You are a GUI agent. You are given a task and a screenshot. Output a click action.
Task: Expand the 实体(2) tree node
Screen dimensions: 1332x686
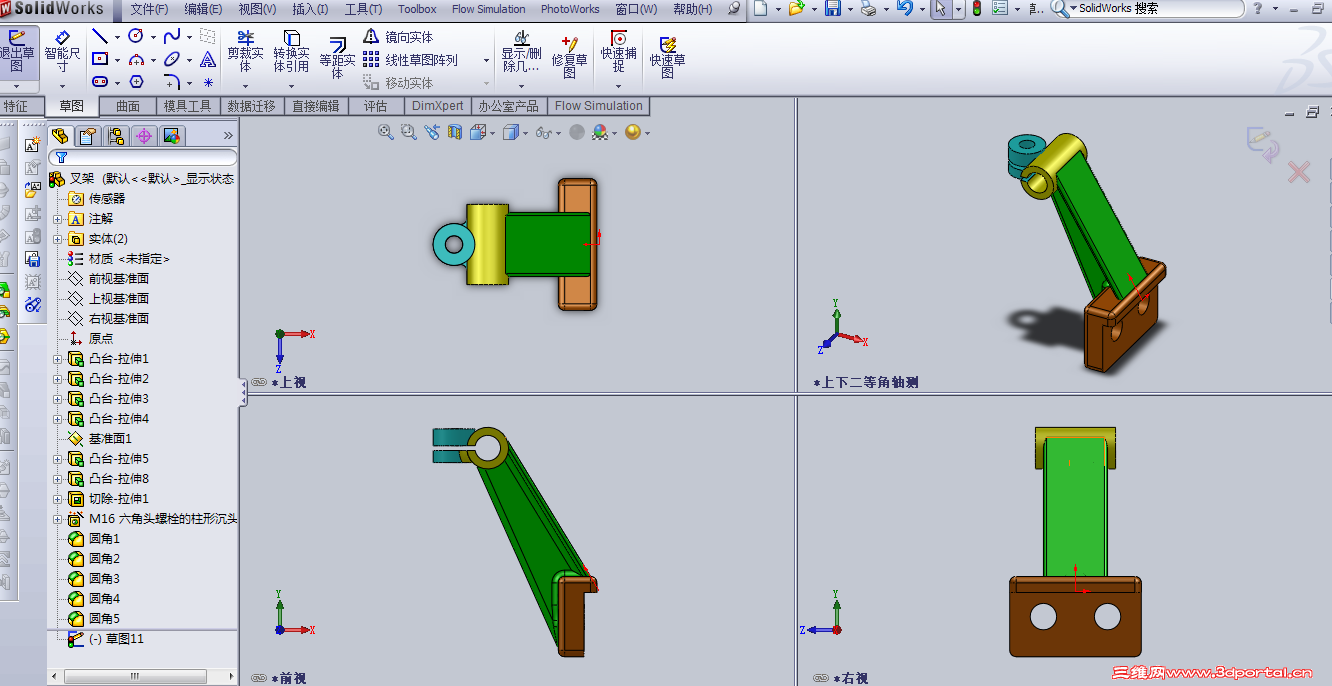click(x=57, y=239)
